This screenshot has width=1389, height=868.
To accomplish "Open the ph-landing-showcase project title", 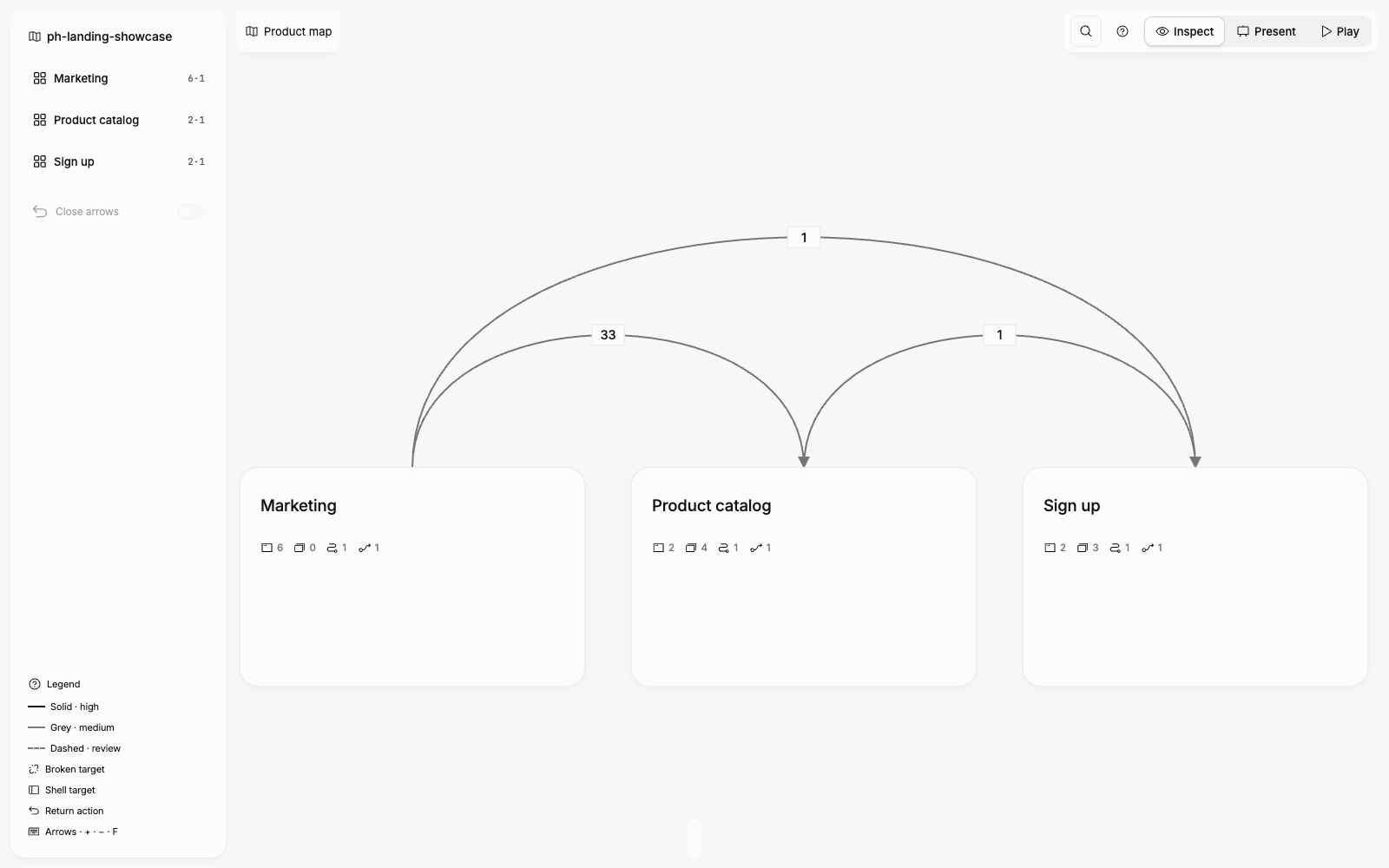I will click(109, 36).
